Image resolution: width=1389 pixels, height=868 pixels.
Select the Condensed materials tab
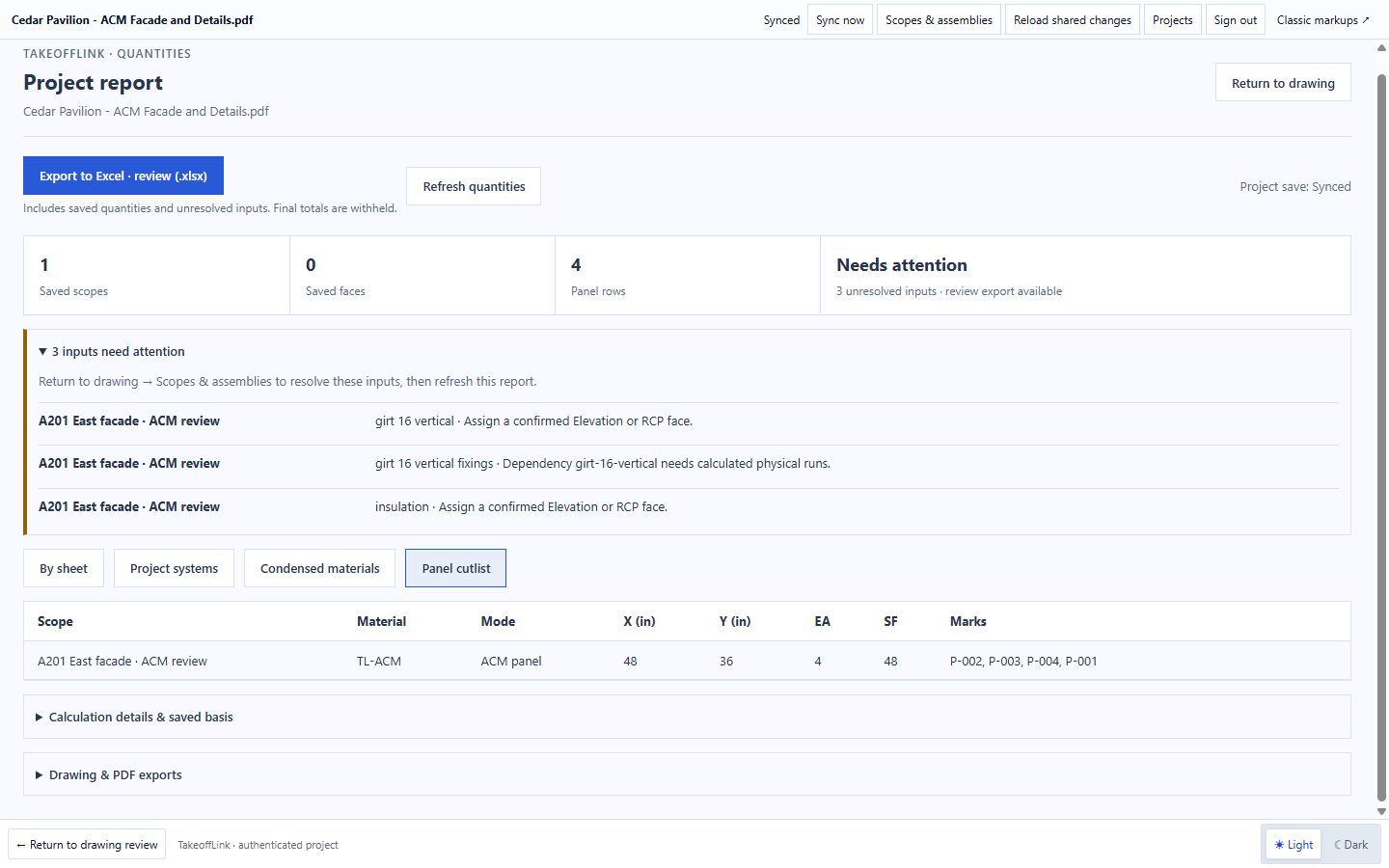319,568
